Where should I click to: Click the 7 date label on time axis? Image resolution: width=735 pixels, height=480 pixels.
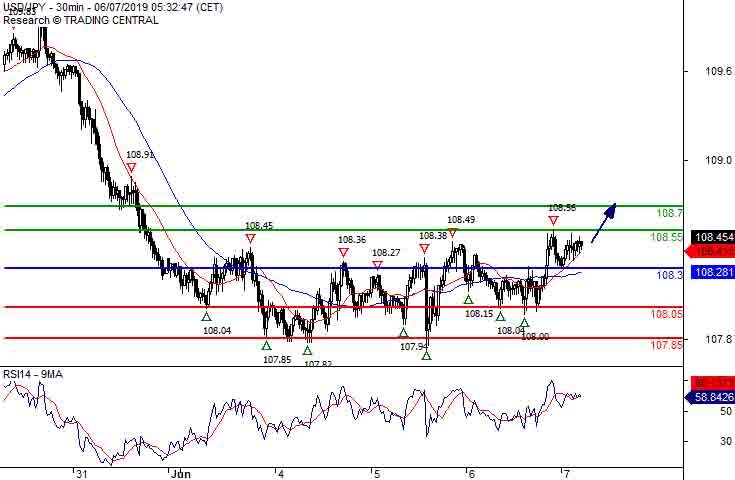(x=566, y=474)
